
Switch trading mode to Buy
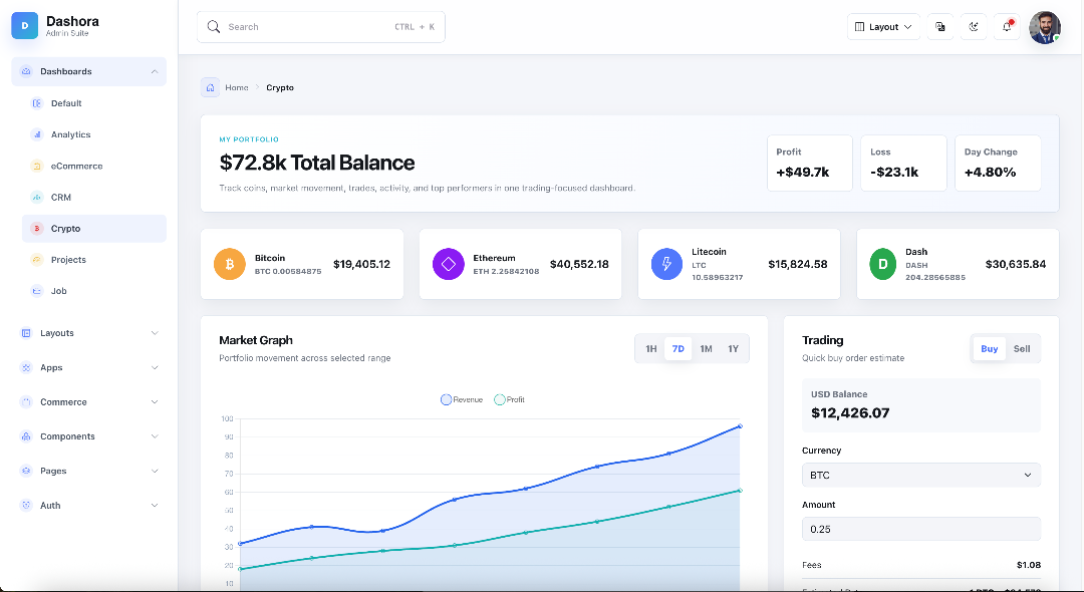tap(989, 349)
